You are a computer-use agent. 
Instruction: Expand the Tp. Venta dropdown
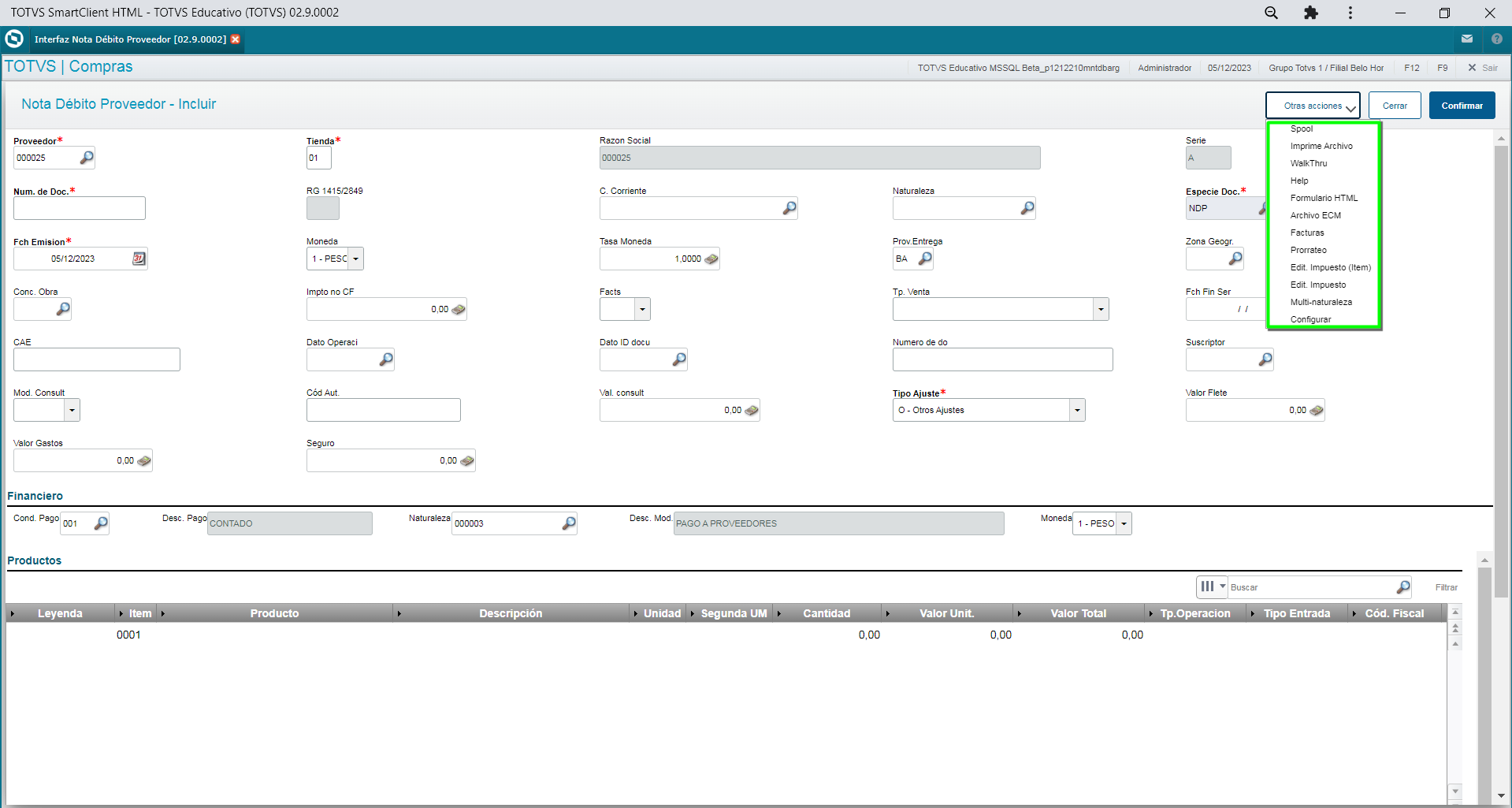click(x=1101, y=309)
